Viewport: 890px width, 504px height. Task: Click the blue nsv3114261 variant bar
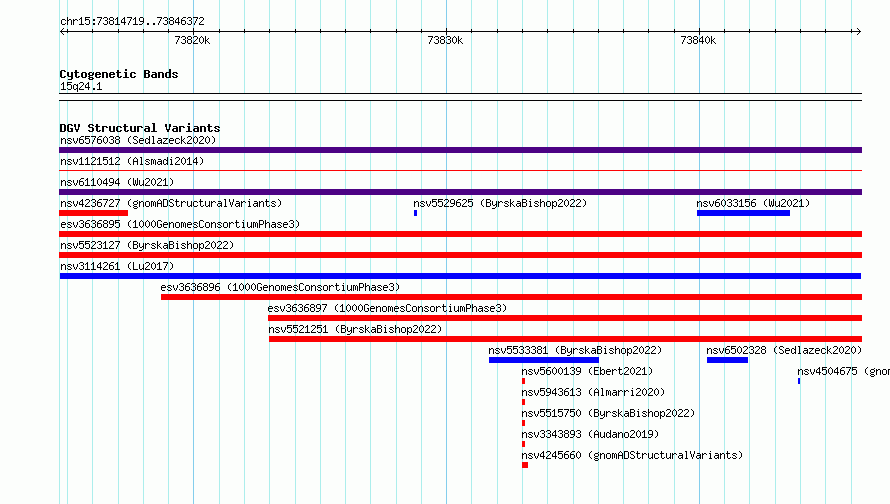click(460, 276)
